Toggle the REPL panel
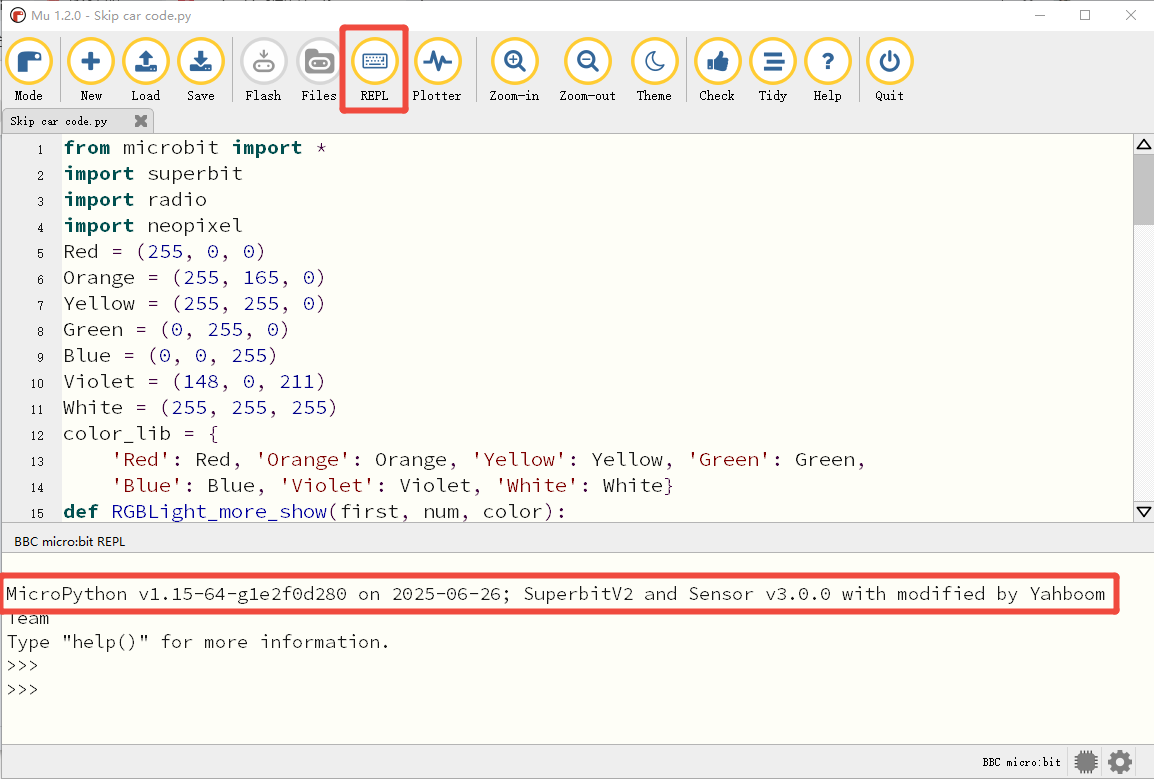1154x779 pixels. coord(375,70)
